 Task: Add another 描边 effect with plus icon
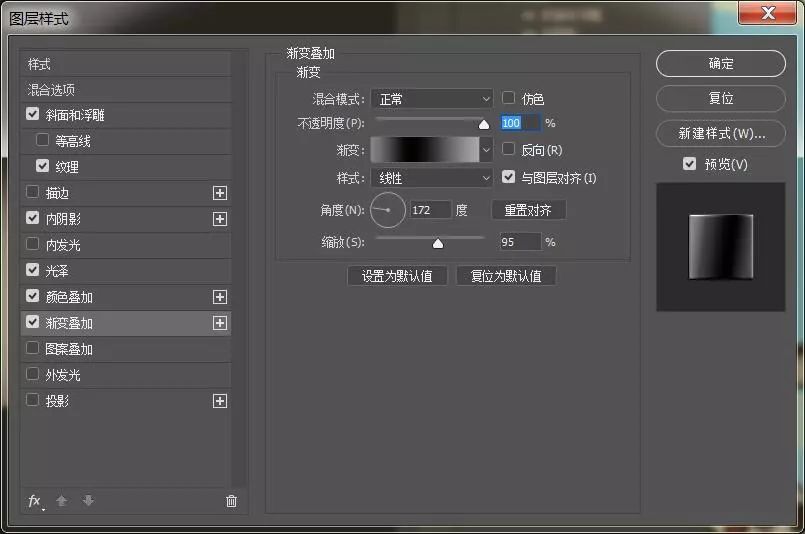pyautogui.click(x=220, y=193)
